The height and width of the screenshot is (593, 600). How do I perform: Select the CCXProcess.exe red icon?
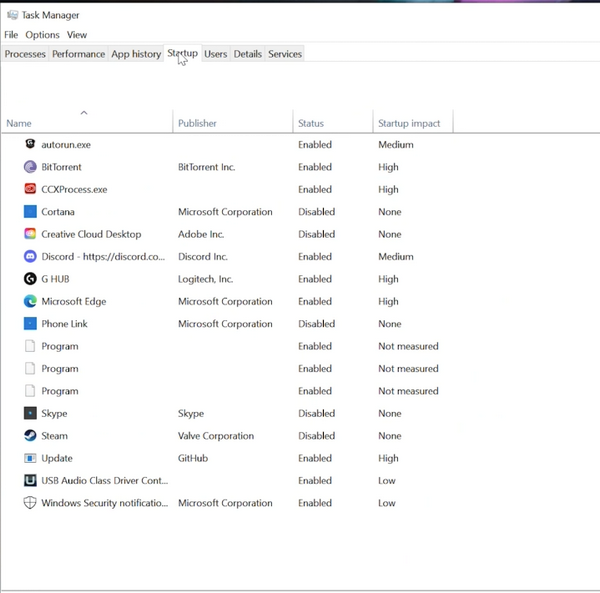point(30,189)
